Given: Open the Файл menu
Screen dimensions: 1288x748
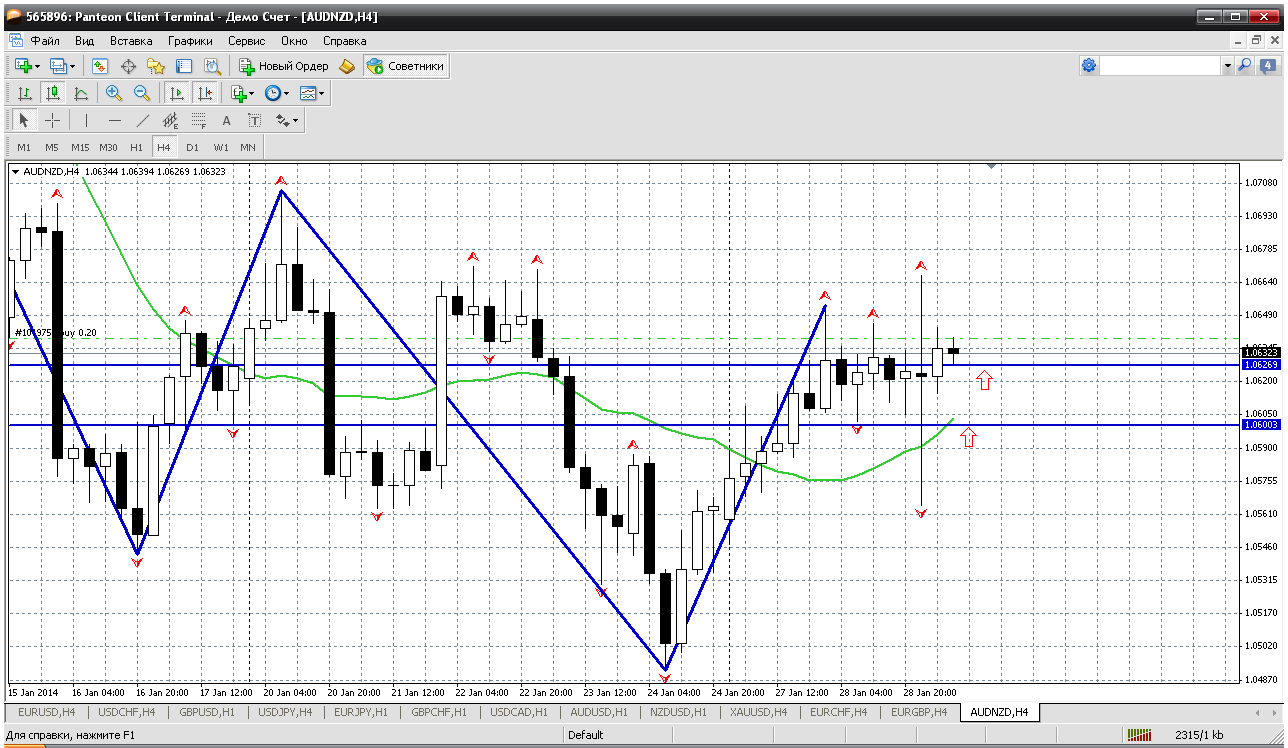Looking at the screenshot, I should pyautogui.click(x=45, y=41).
